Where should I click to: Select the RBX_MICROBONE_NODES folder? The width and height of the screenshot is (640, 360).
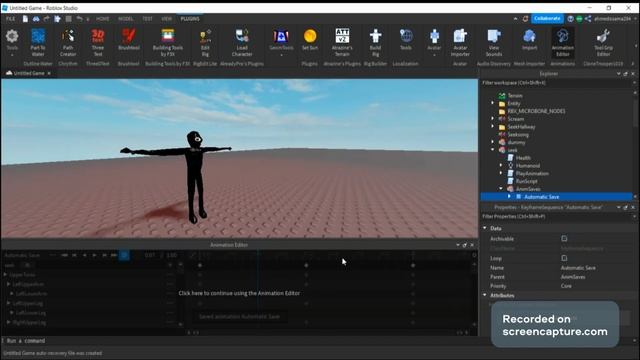pos(536,111)
